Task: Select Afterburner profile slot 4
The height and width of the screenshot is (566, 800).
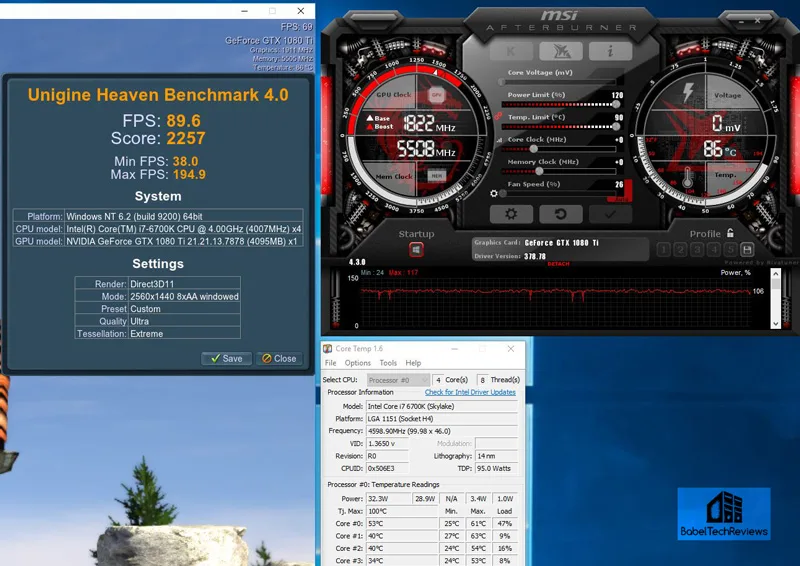Action: 714,250
